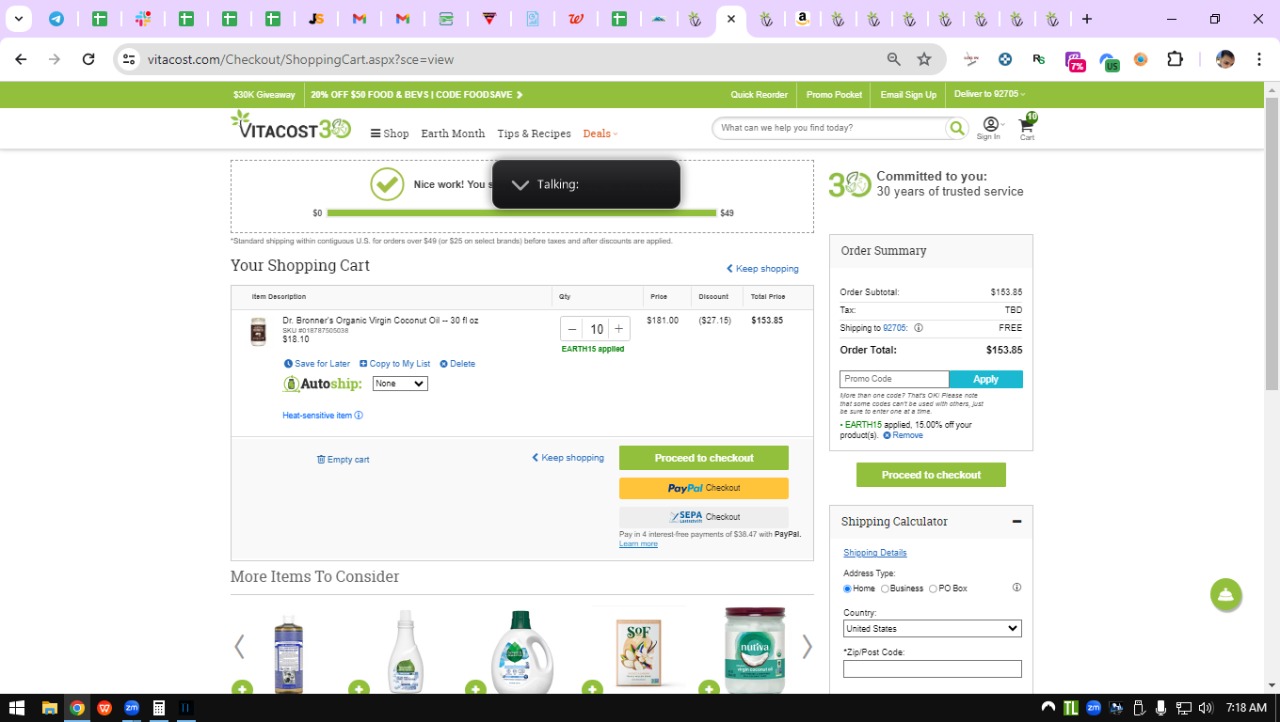Screen dimensions: 1280x722
Task: Click the Heat-sensitive item info icon
Action: 359,416
